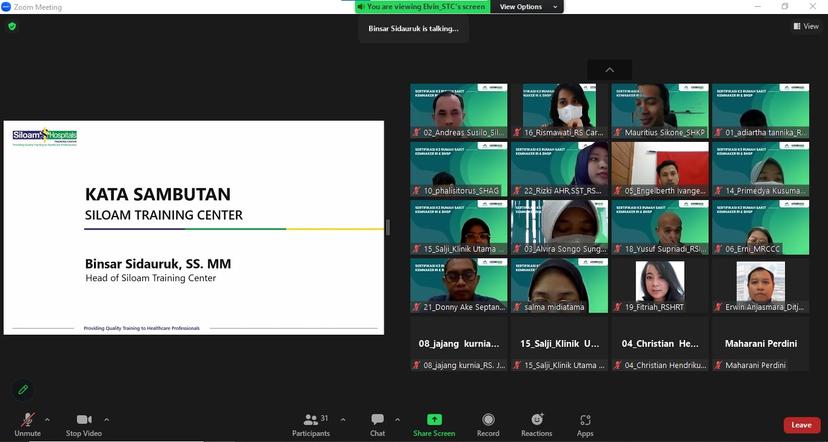Screen dimensions: 828x442
Task: Open the View Options dropdown
Action: click(527, 7)
